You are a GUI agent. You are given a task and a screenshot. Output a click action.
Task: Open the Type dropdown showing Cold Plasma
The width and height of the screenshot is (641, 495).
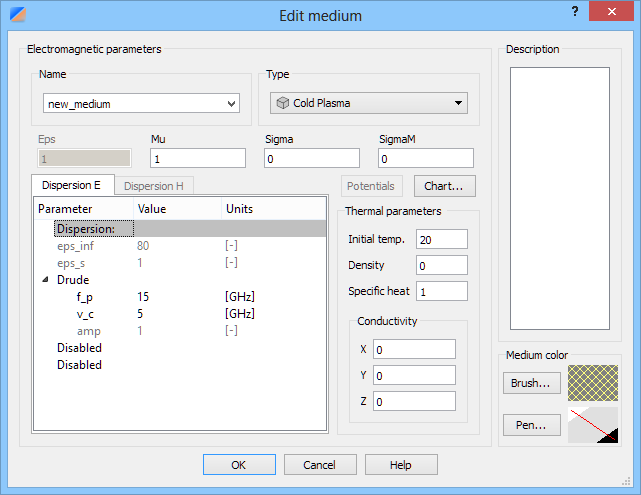369,103
